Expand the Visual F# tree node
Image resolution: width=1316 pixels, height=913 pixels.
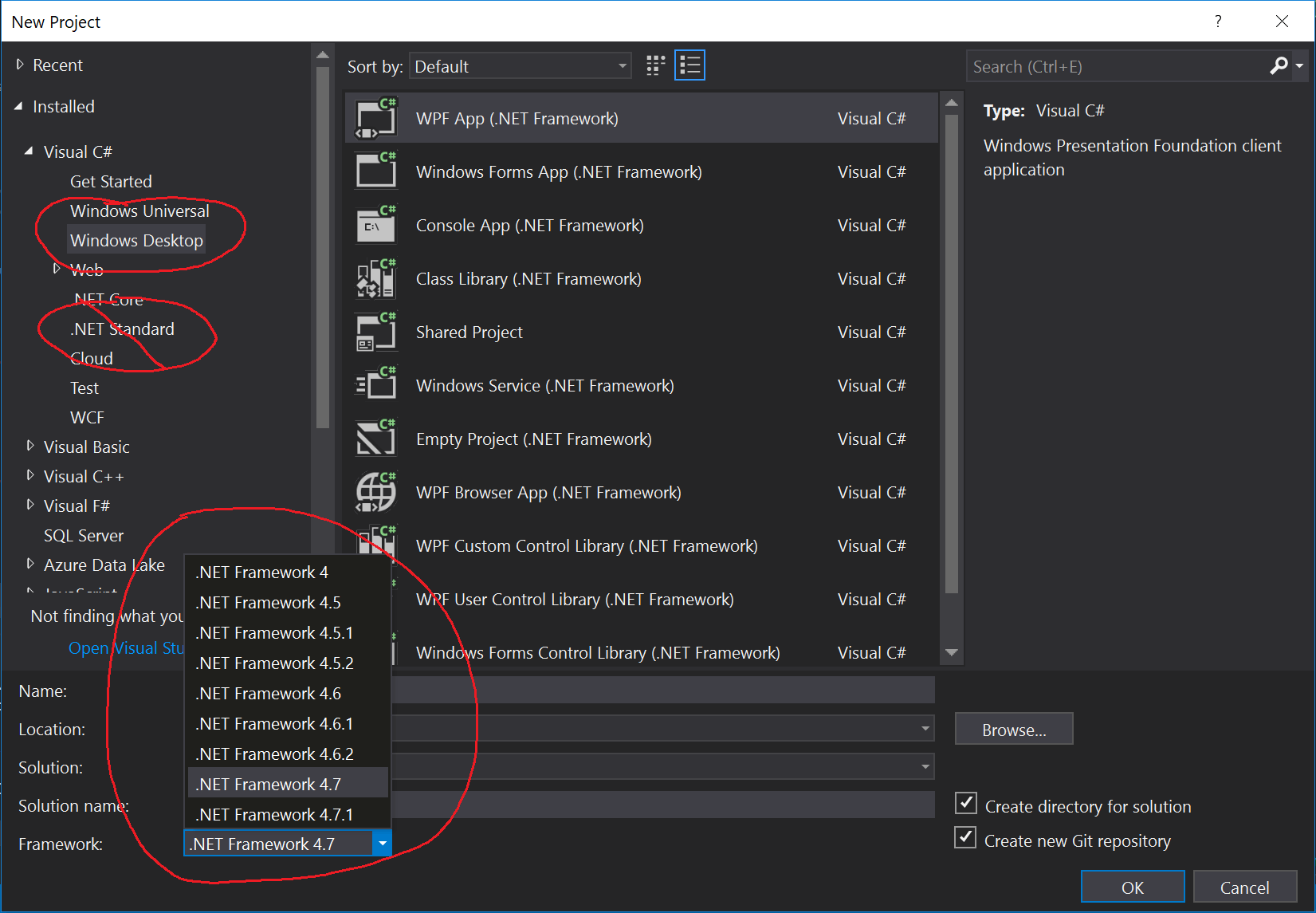pyautogui.click(x=30, y=505)
